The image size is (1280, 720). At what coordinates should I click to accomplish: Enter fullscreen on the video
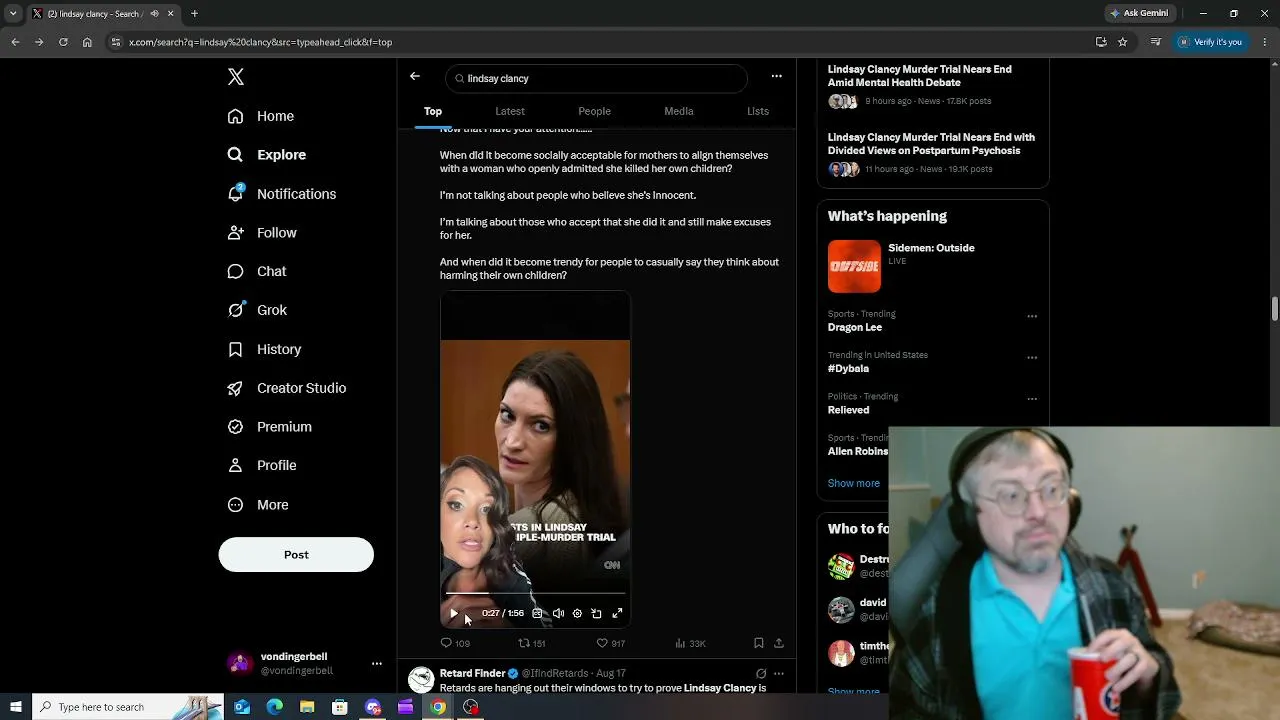point(617,614)
